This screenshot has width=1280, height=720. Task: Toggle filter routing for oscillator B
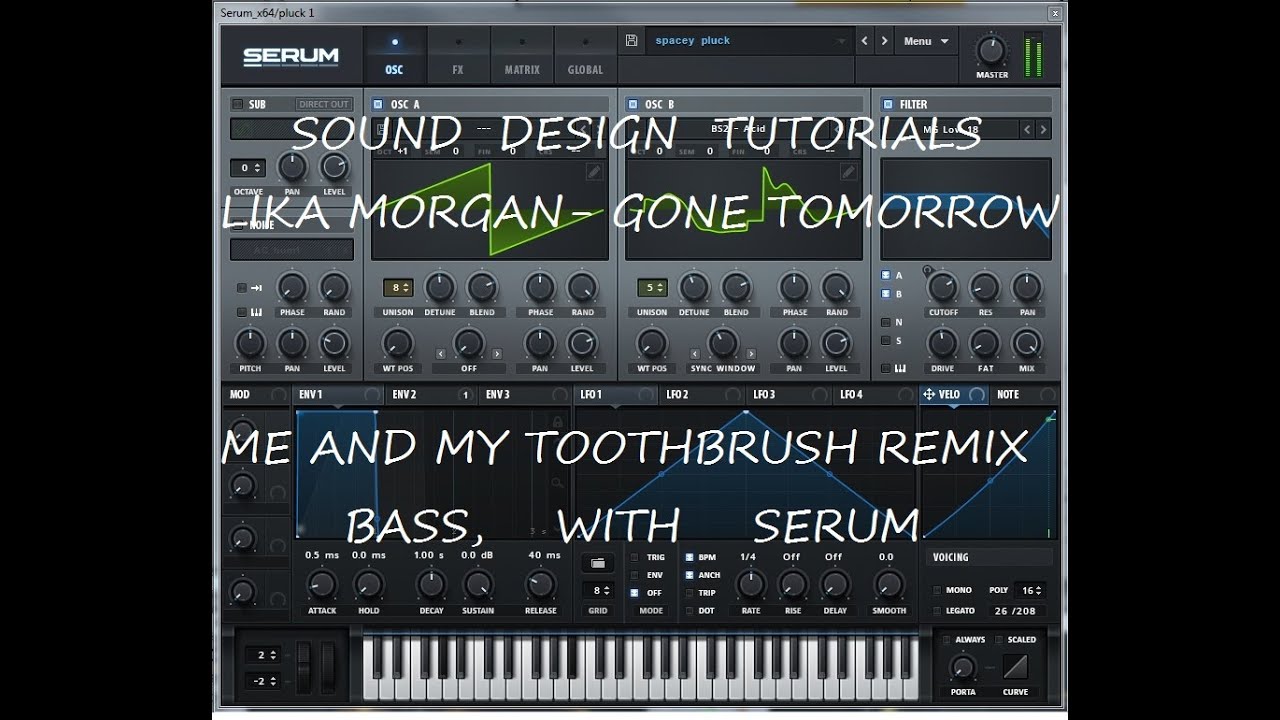click(886, 294)
